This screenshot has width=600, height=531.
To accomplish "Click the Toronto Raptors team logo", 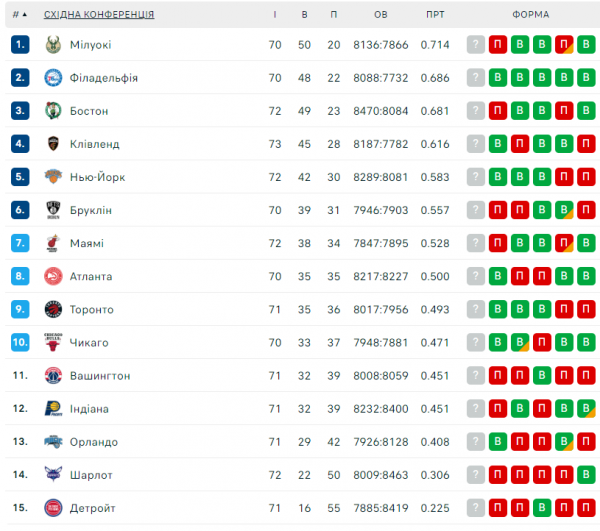I will 53,309.
